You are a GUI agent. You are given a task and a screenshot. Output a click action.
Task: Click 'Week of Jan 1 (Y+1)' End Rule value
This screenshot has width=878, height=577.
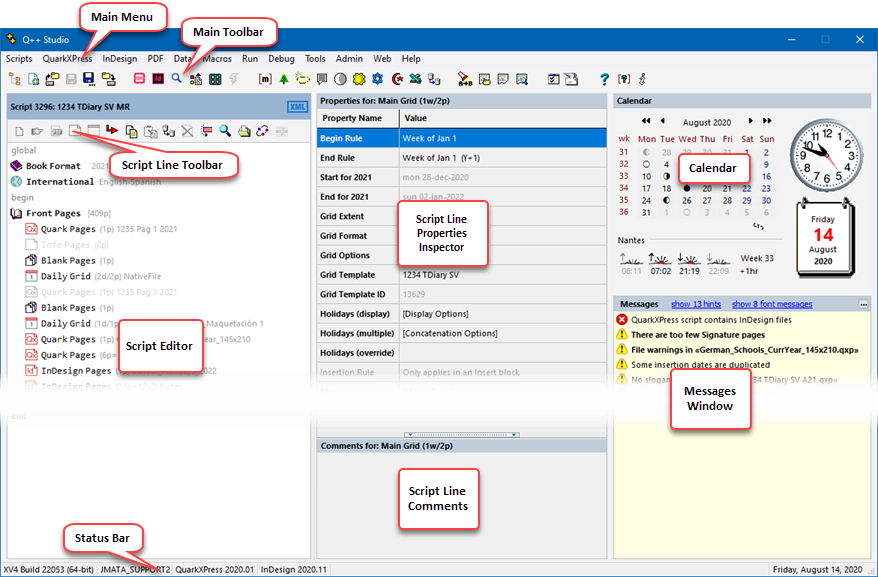[x=441, y=158]
